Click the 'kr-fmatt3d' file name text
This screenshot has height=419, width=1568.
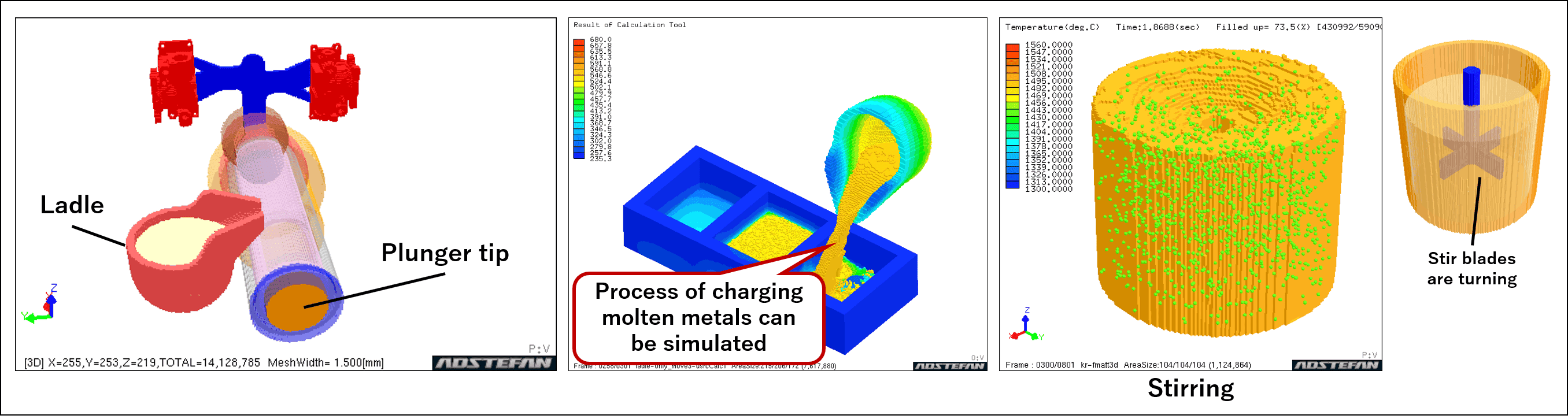pos(1099,365)
